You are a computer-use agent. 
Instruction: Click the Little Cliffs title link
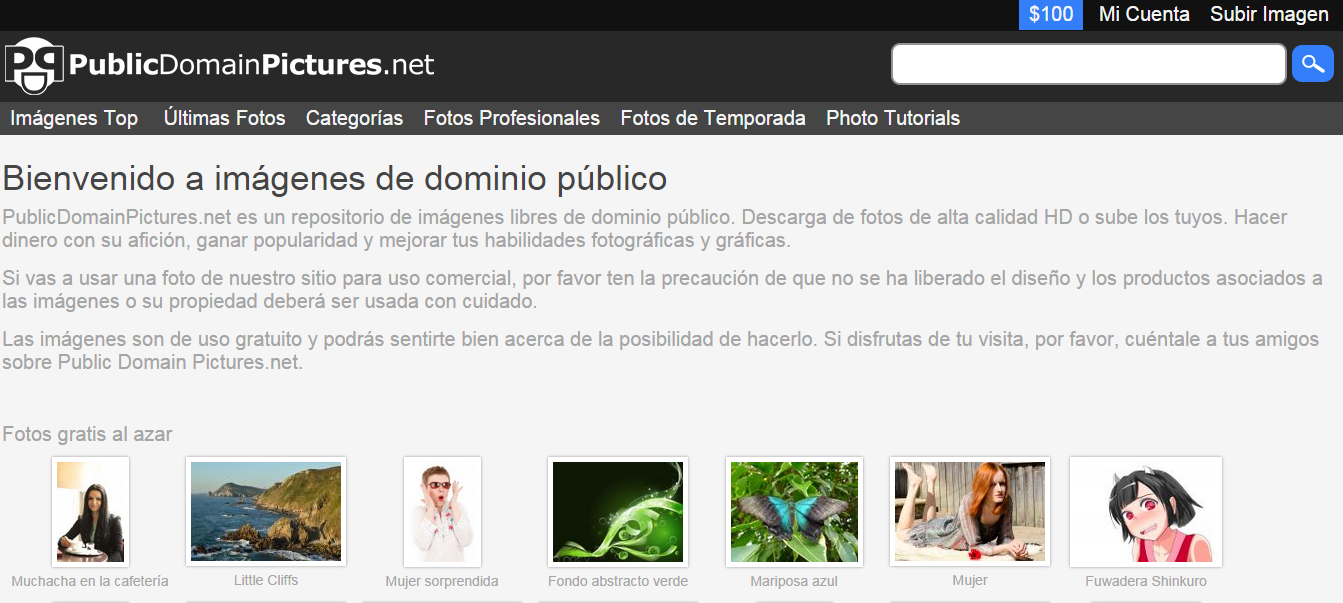click(265, 581)
